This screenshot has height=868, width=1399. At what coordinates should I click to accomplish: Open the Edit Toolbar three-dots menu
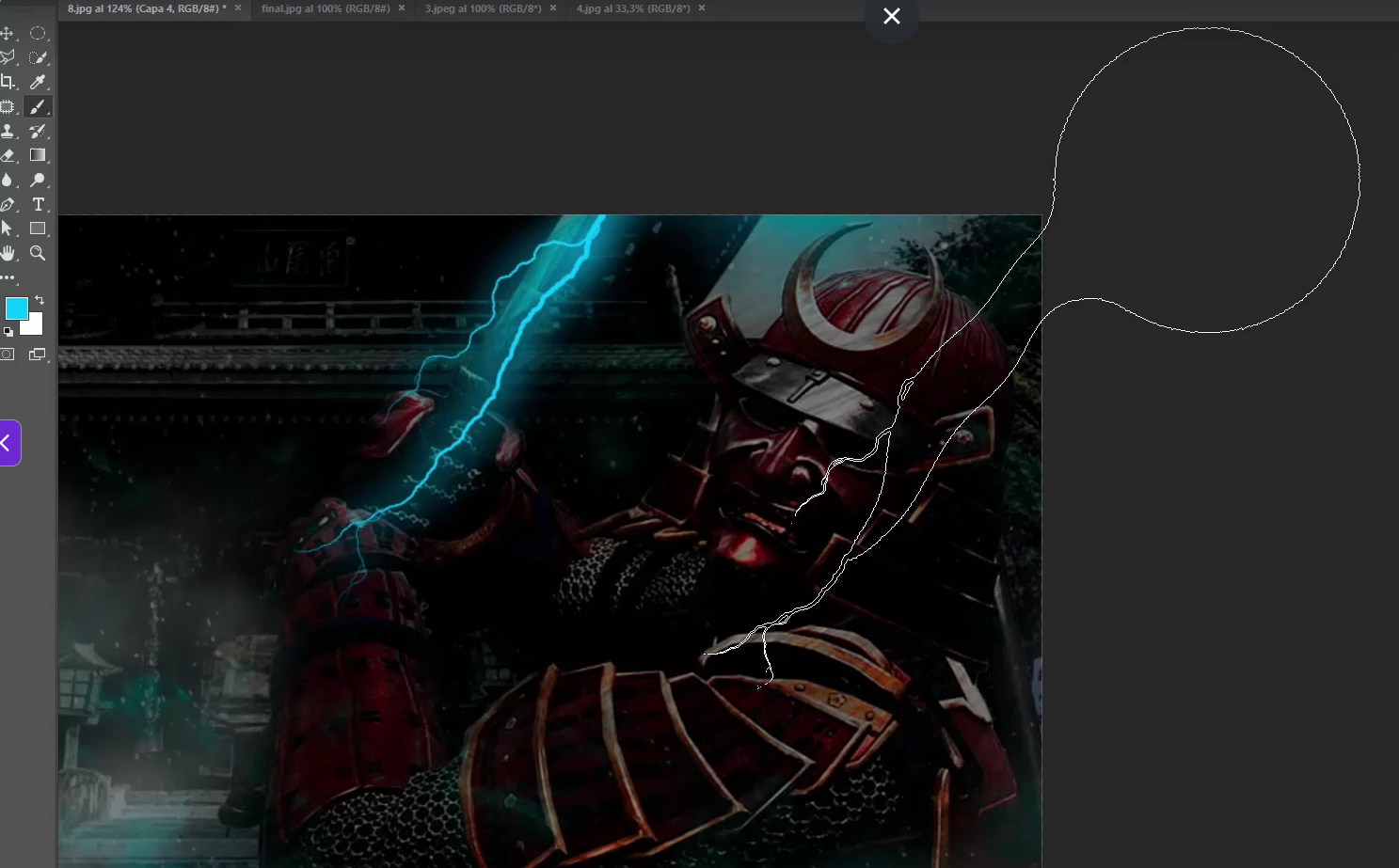8,277
